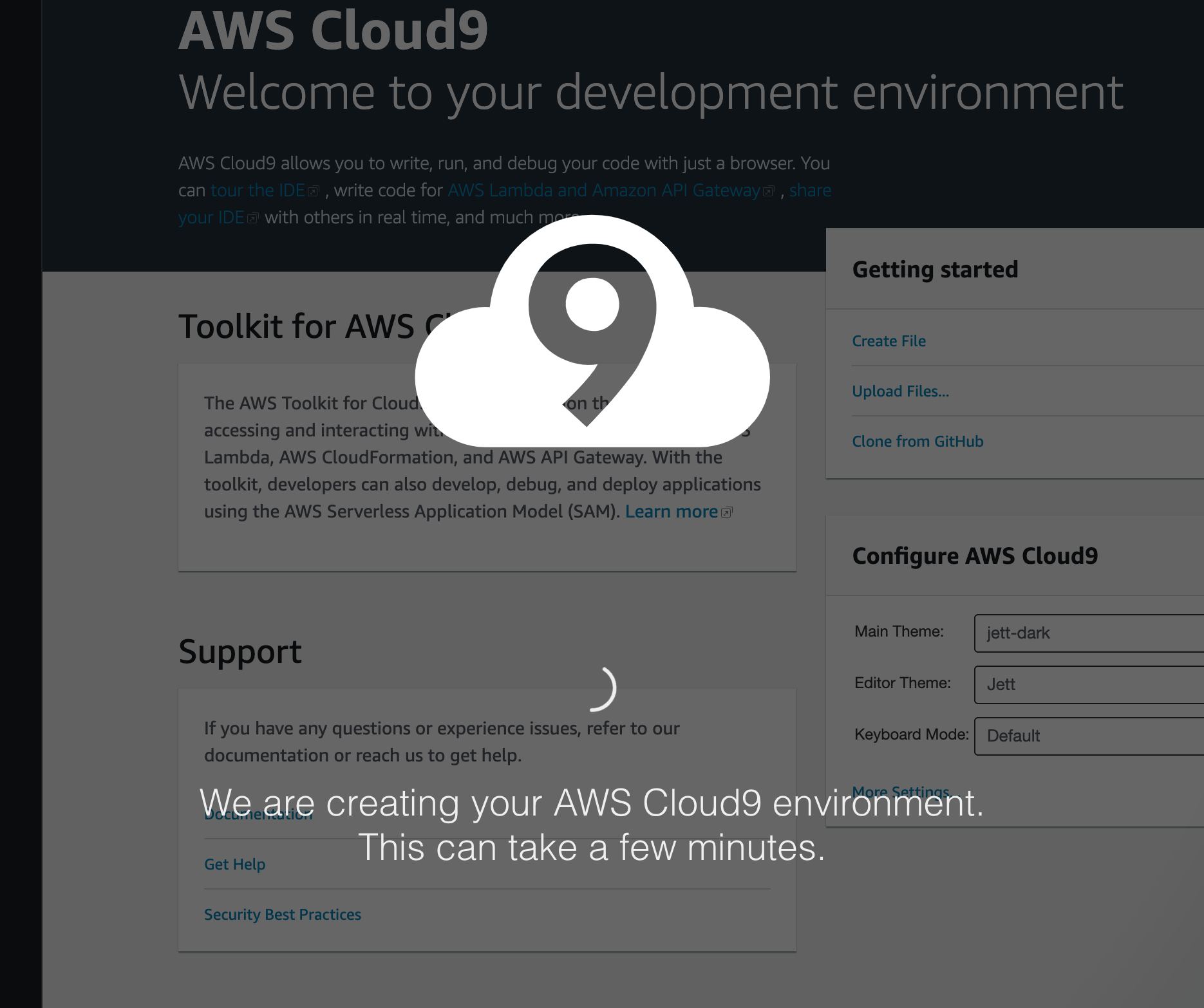Open the Main Theme dropdown showing jett-dark
This screenshot has height=1008, width=1204.
pyautogui.click(x=1089, y=633)
